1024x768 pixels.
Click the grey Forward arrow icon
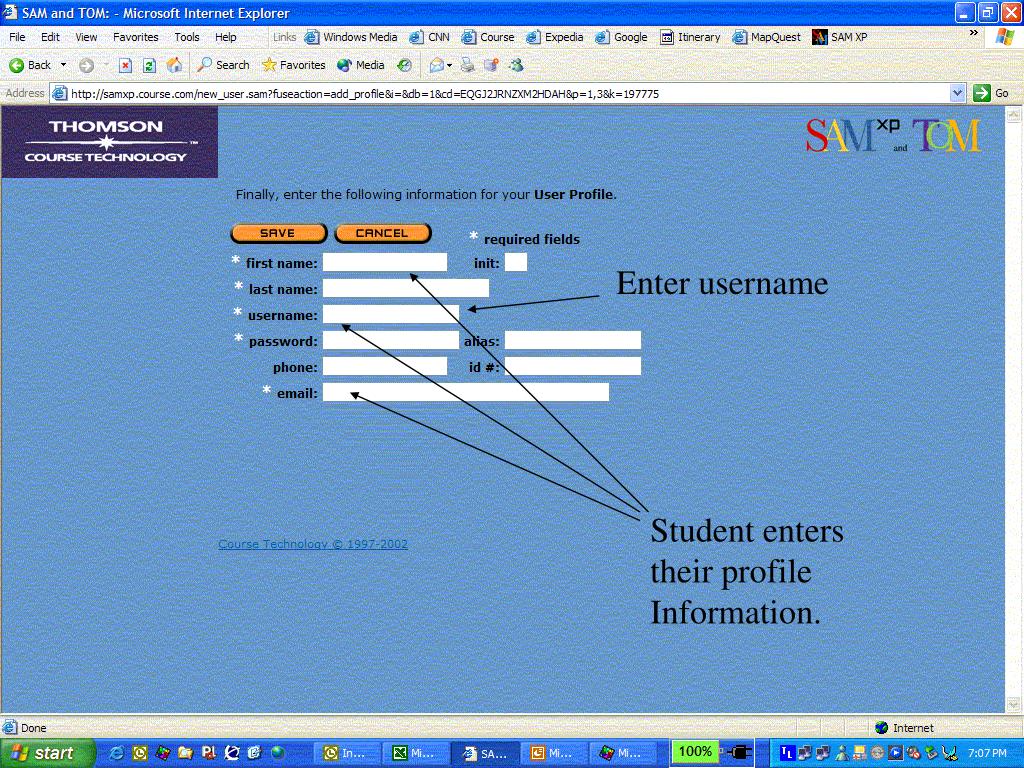[86, 65]
